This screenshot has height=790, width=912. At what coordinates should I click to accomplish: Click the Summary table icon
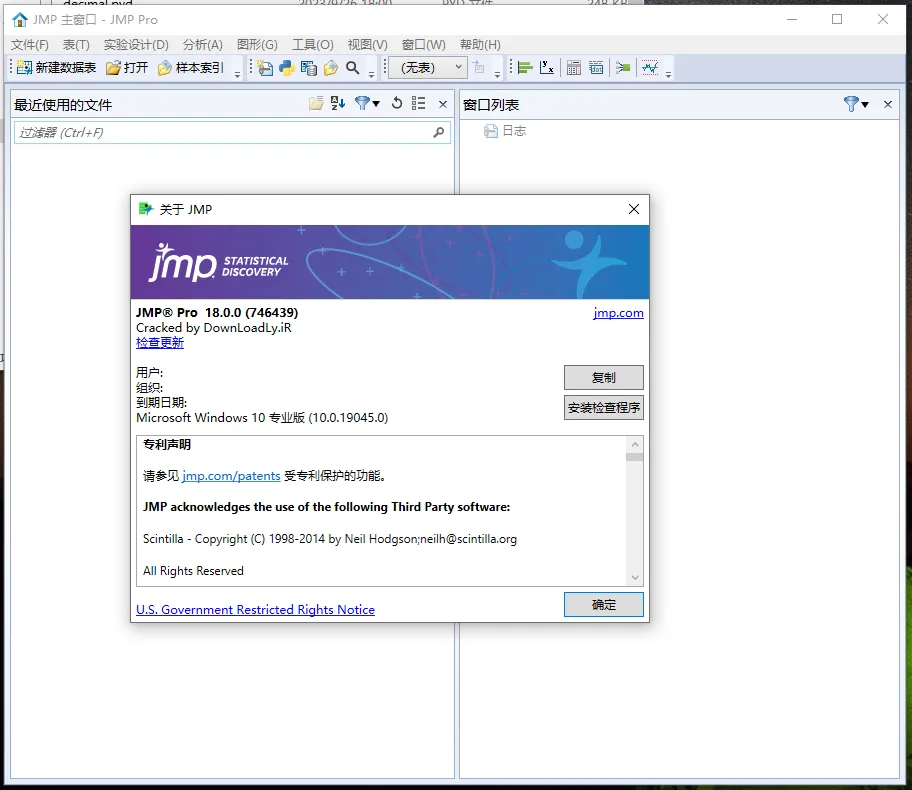(x=596, y=68)
